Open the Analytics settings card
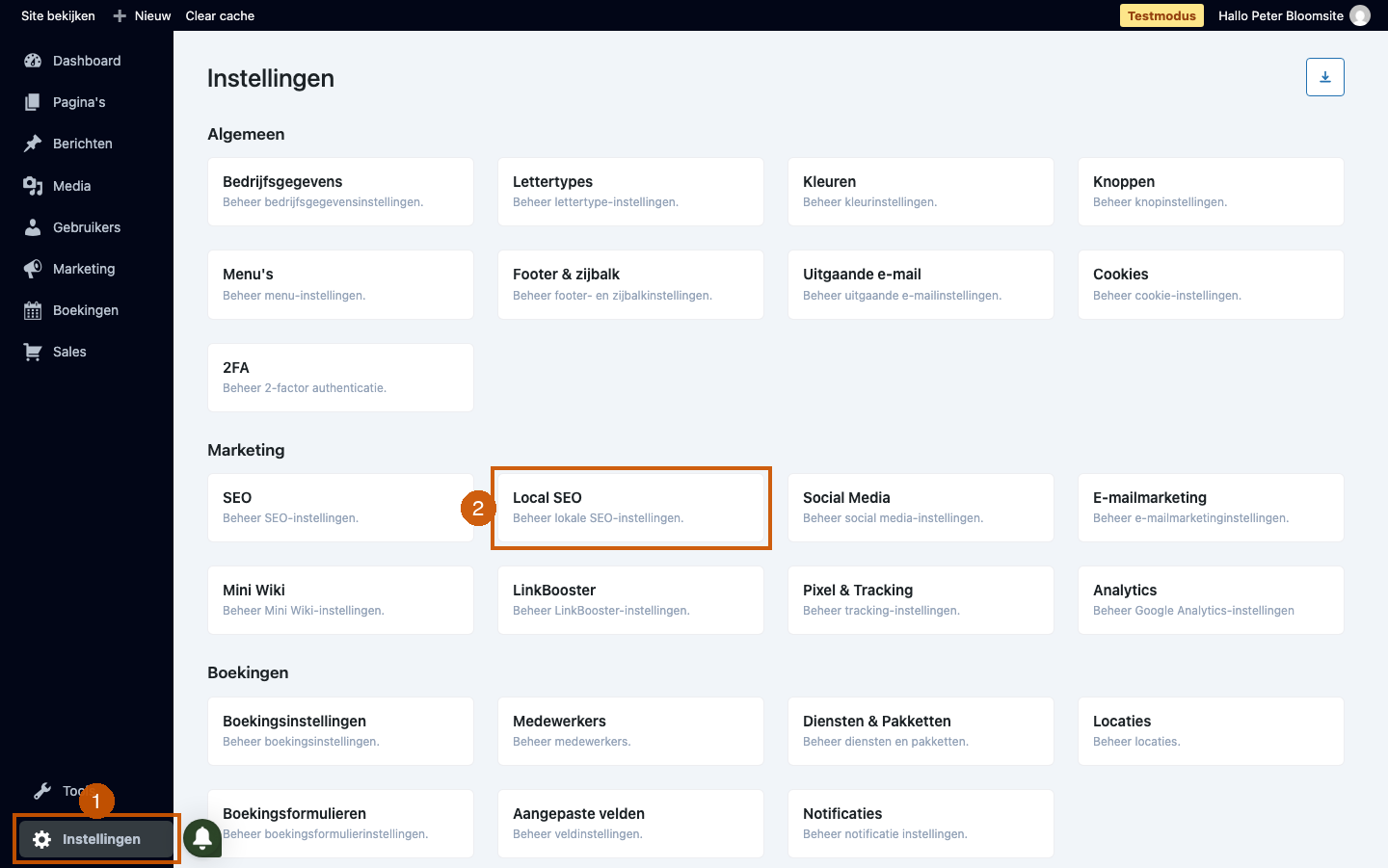Viewport: 1388px width, 868px height. point(1211,600)
